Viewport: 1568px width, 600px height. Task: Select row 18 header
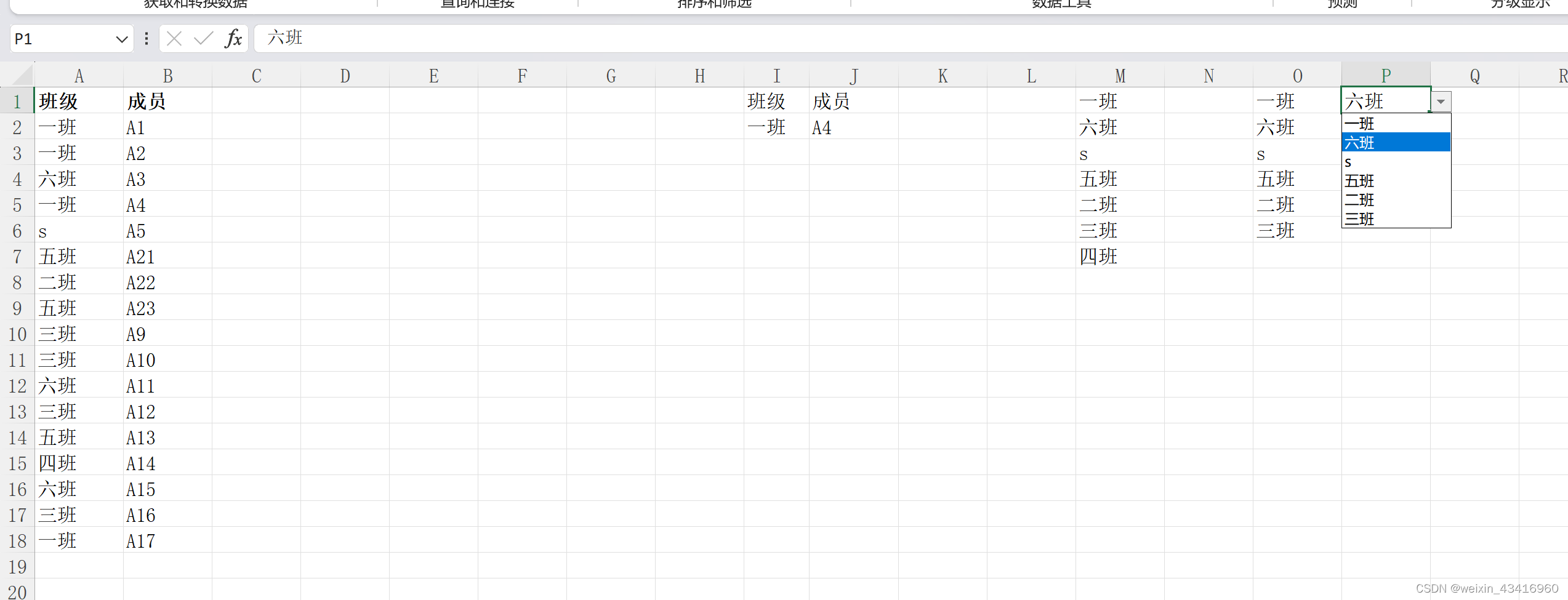point(17,541)
